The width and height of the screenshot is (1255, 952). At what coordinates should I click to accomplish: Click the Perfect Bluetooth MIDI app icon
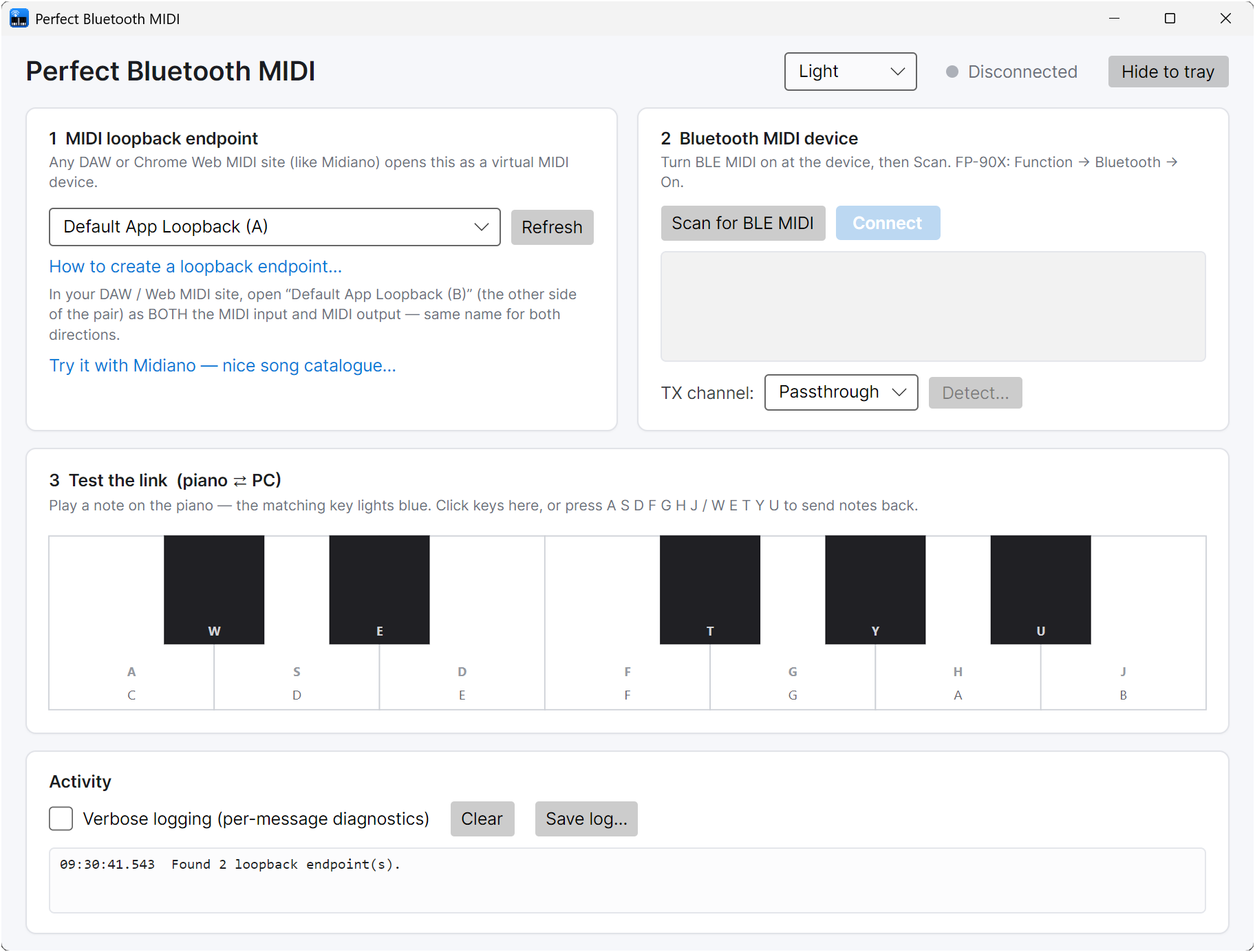[x=18, y=18]
